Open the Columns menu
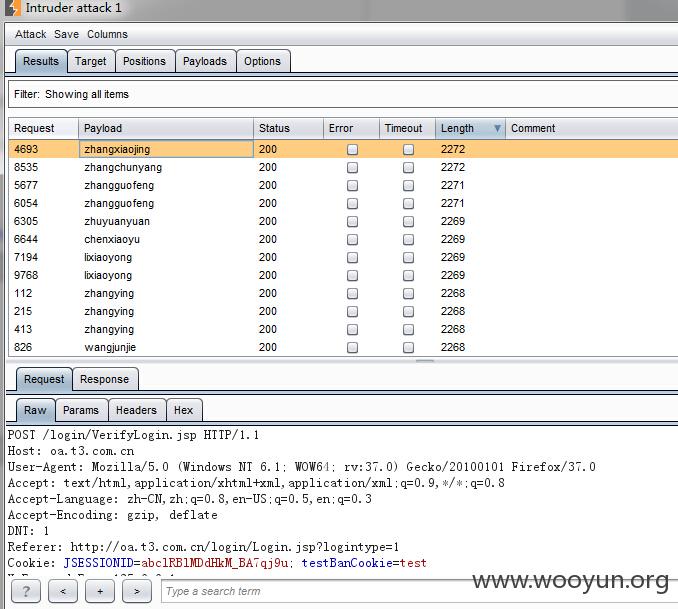Screen dimensions: 678x609 coord(107,34)
